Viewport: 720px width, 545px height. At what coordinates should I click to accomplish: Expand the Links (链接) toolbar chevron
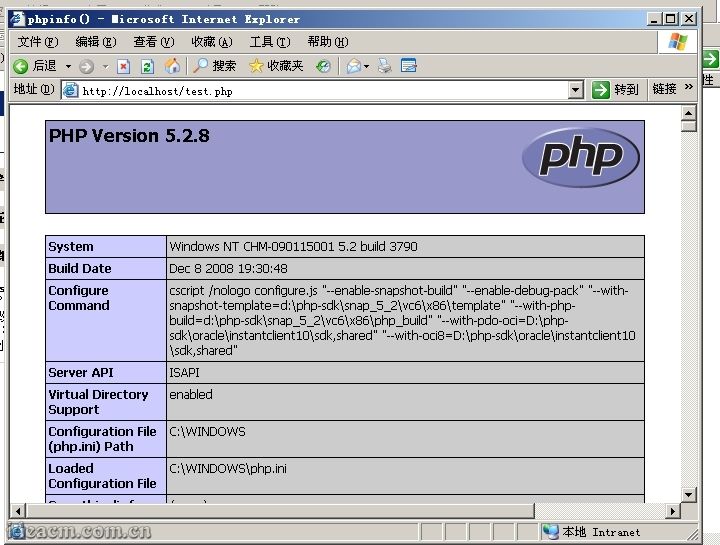tap(689, 88)
